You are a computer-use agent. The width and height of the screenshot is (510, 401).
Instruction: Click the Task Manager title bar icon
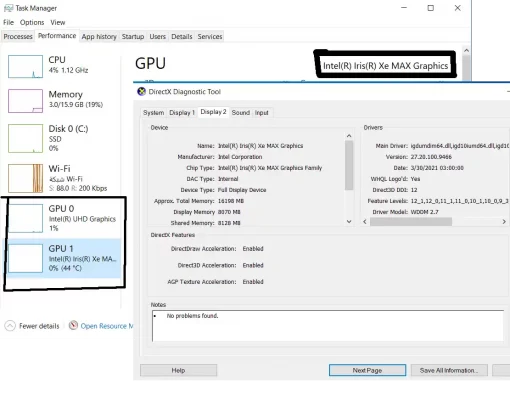tap(8, 8)
